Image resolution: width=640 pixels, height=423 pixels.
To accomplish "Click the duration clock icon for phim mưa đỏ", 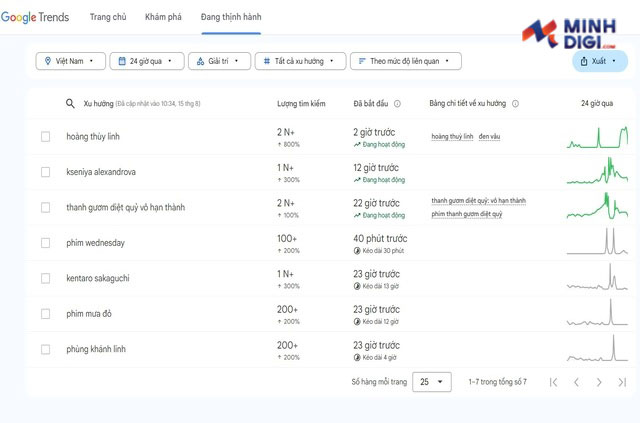I will pos(357,322).
